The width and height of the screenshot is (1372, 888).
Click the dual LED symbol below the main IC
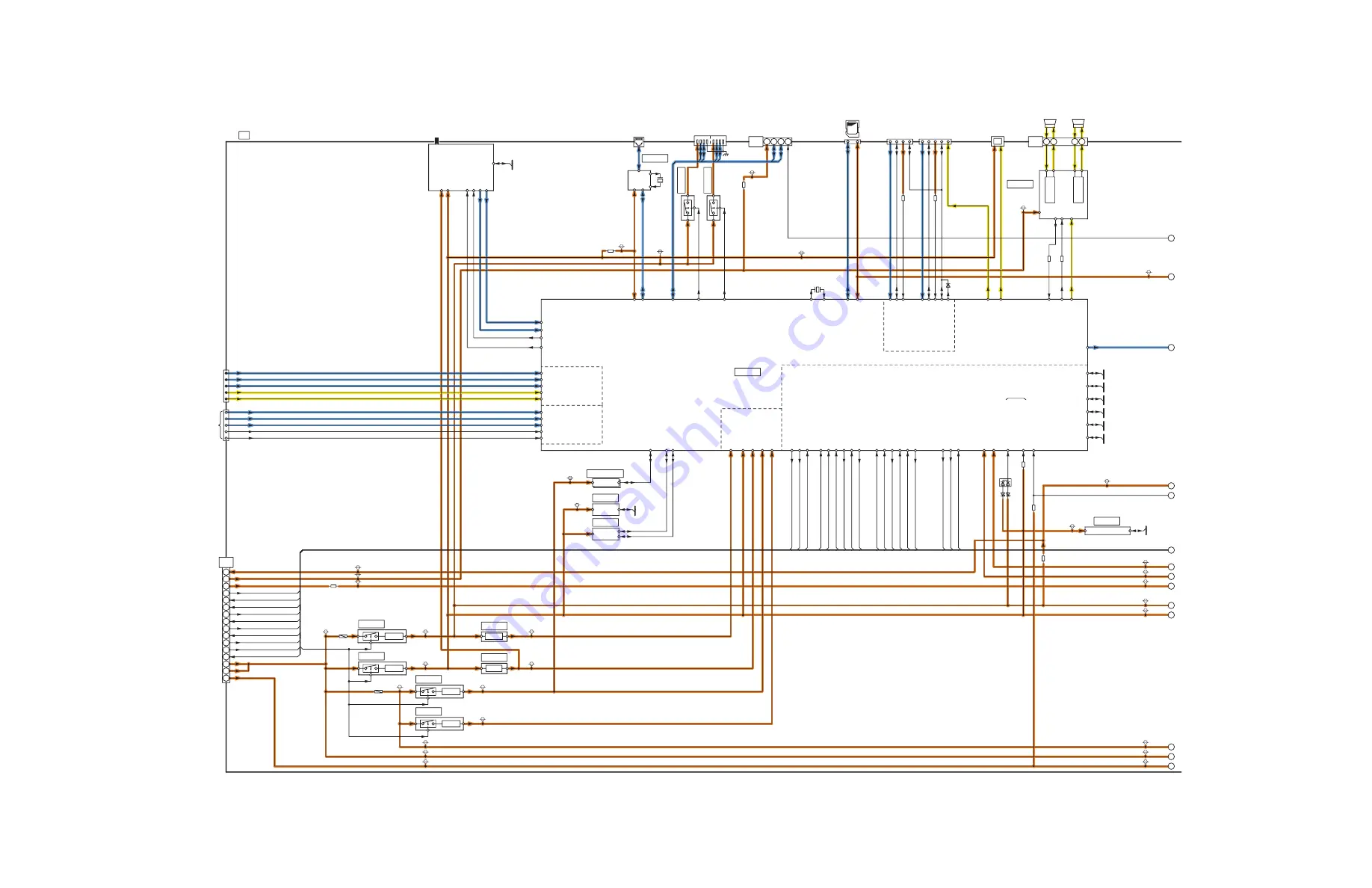pyautogui.click(x=1005, y=484)
